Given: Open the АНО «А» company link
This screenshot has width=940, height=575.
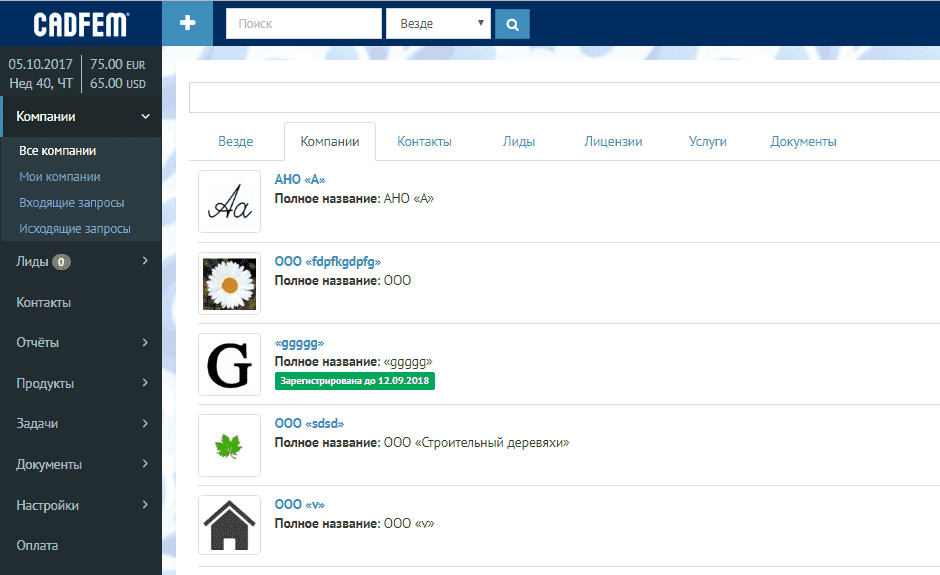Looking at the screenshot, I should [x=300, y=179].
